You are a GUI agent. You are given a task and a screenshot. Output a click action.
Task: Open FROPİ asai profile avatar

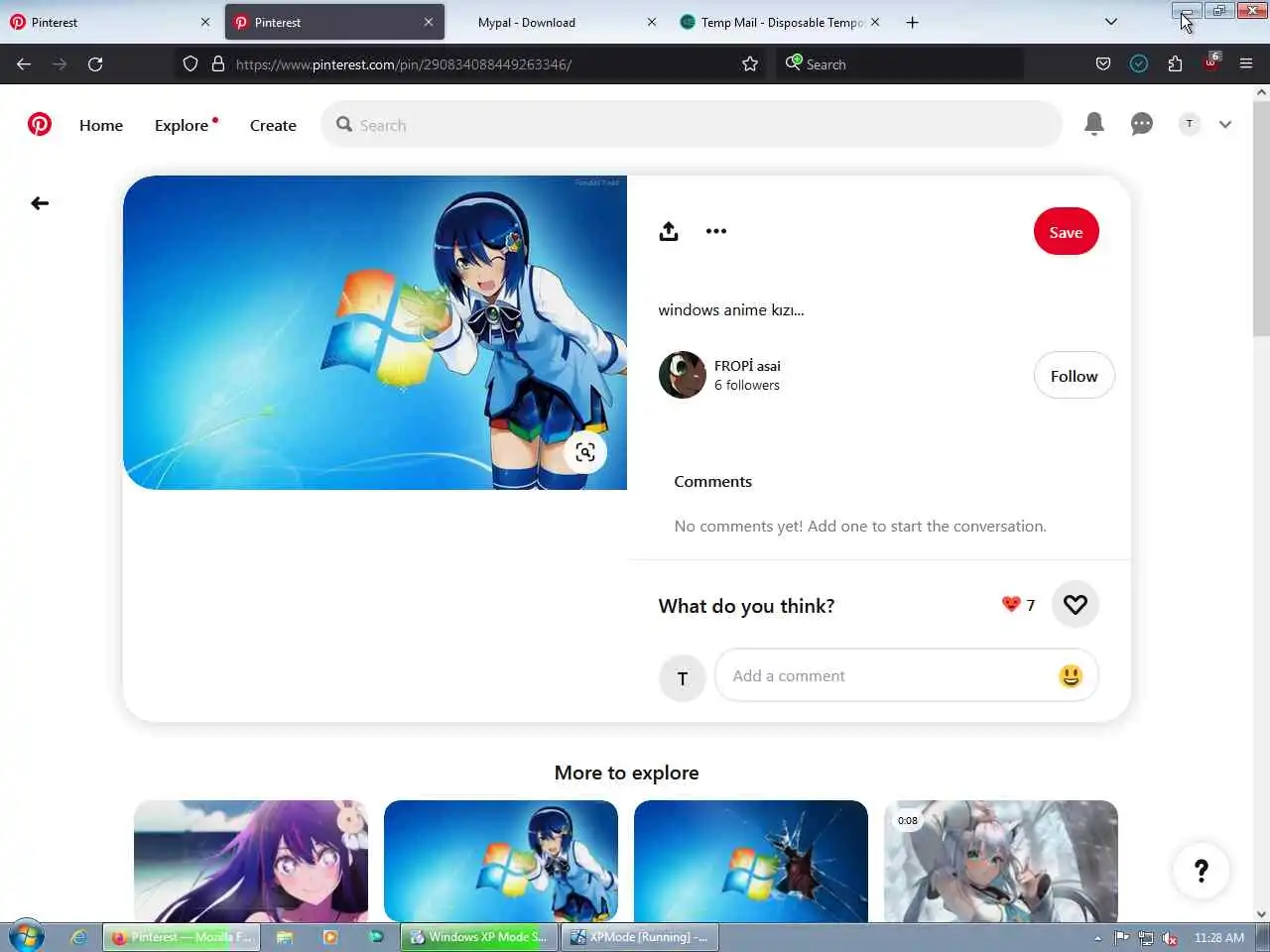coord(683,375)
